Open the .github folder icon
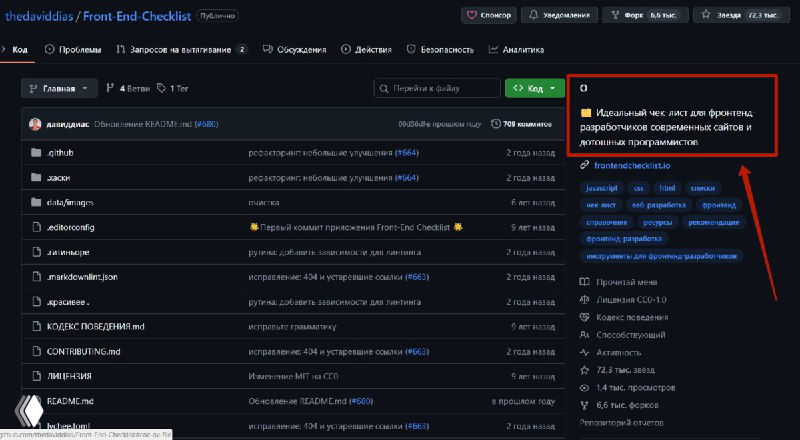 click(36, 153)
